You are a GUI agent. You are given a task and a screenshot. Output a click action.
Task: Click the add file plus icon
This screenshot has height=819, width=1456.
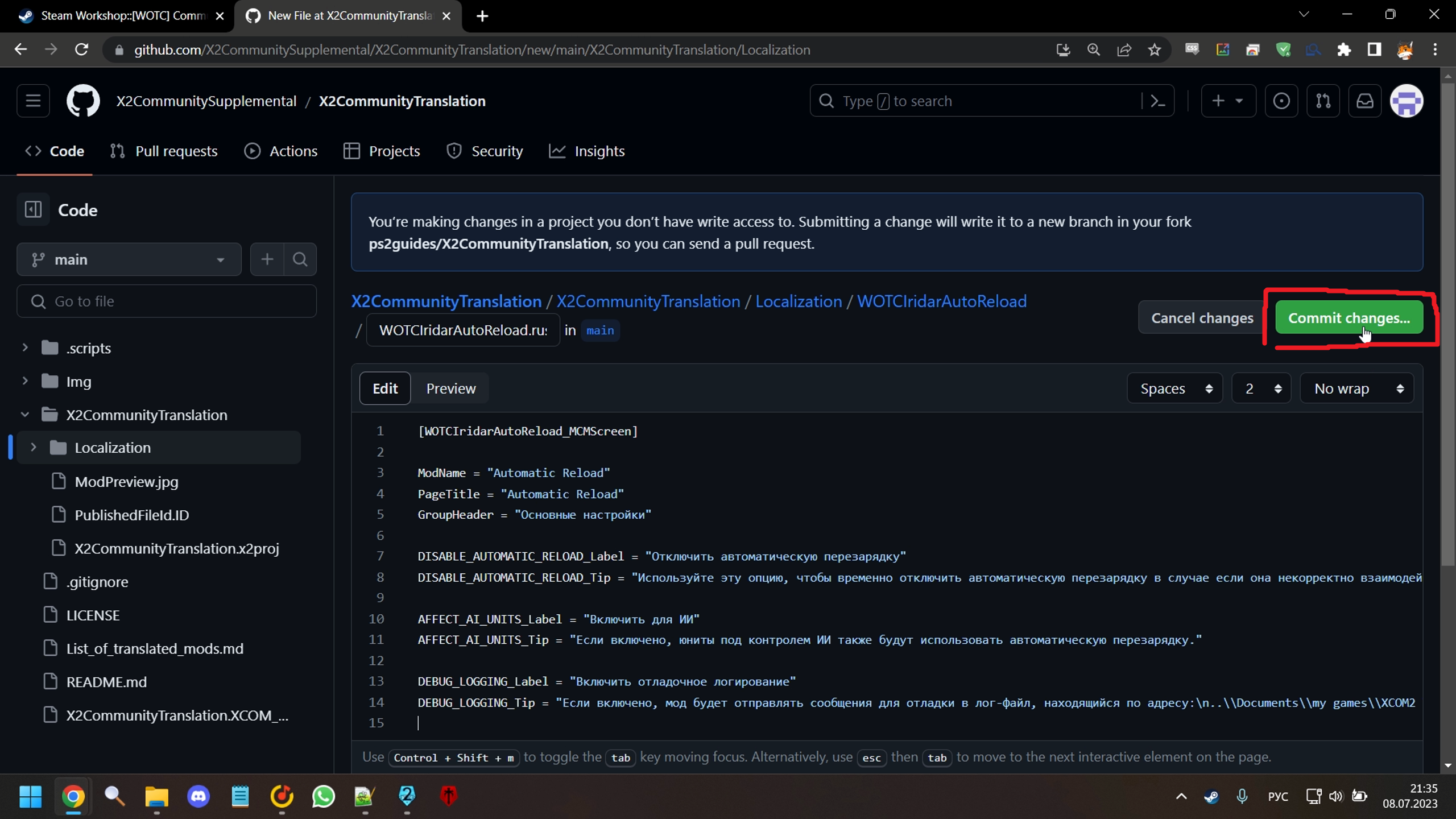click(267, 259)
